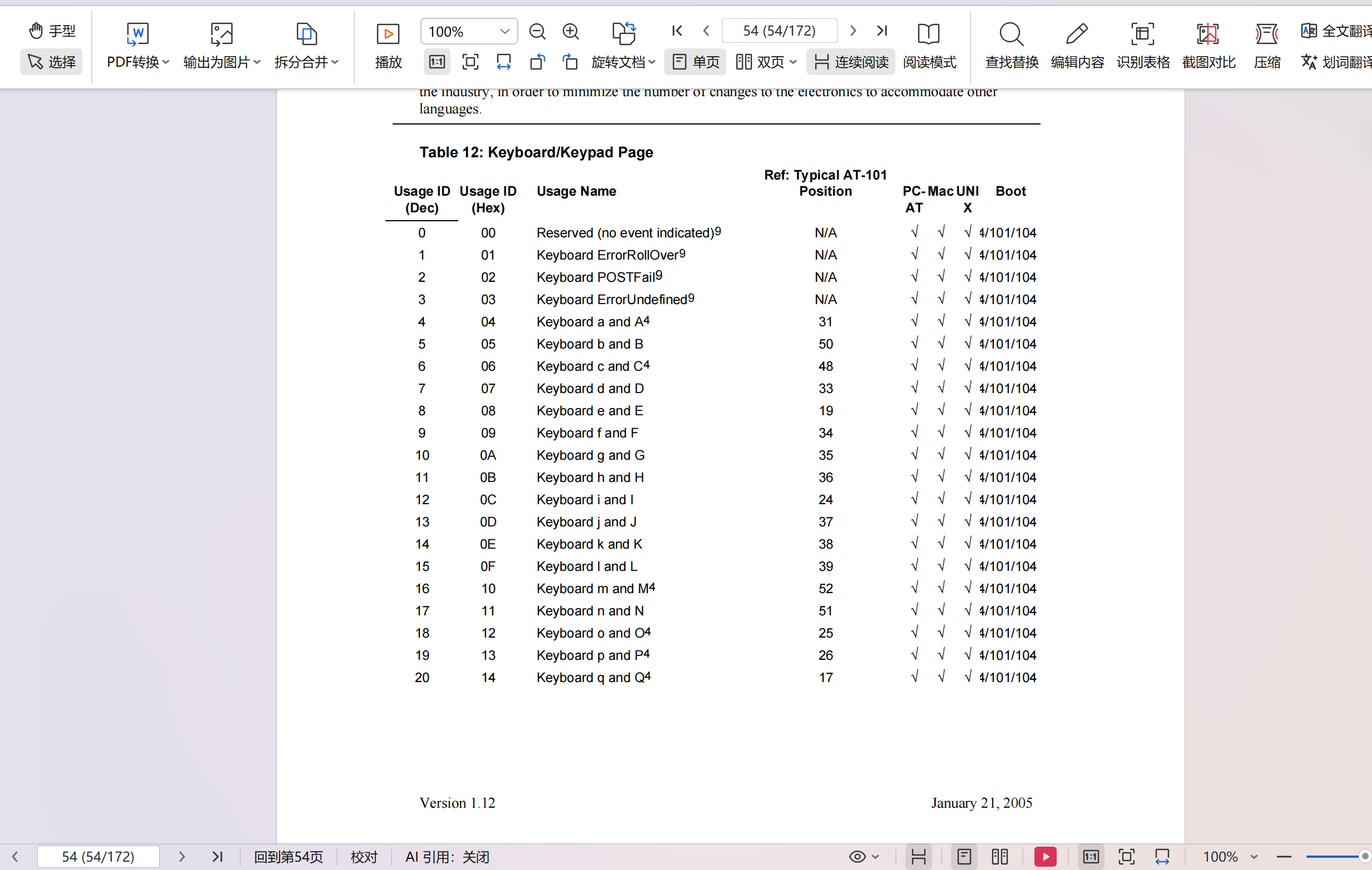The image size is (1372, 870).
Task: Click fit width icon in status bar
Action: click(1162, 856)
